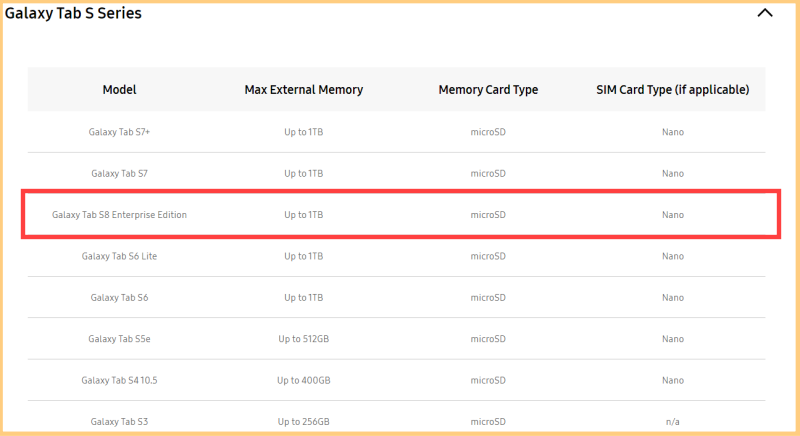Click microSD in Galaxy Tab S4 10.5 row

pyautogui.click(x=488, y=380)
